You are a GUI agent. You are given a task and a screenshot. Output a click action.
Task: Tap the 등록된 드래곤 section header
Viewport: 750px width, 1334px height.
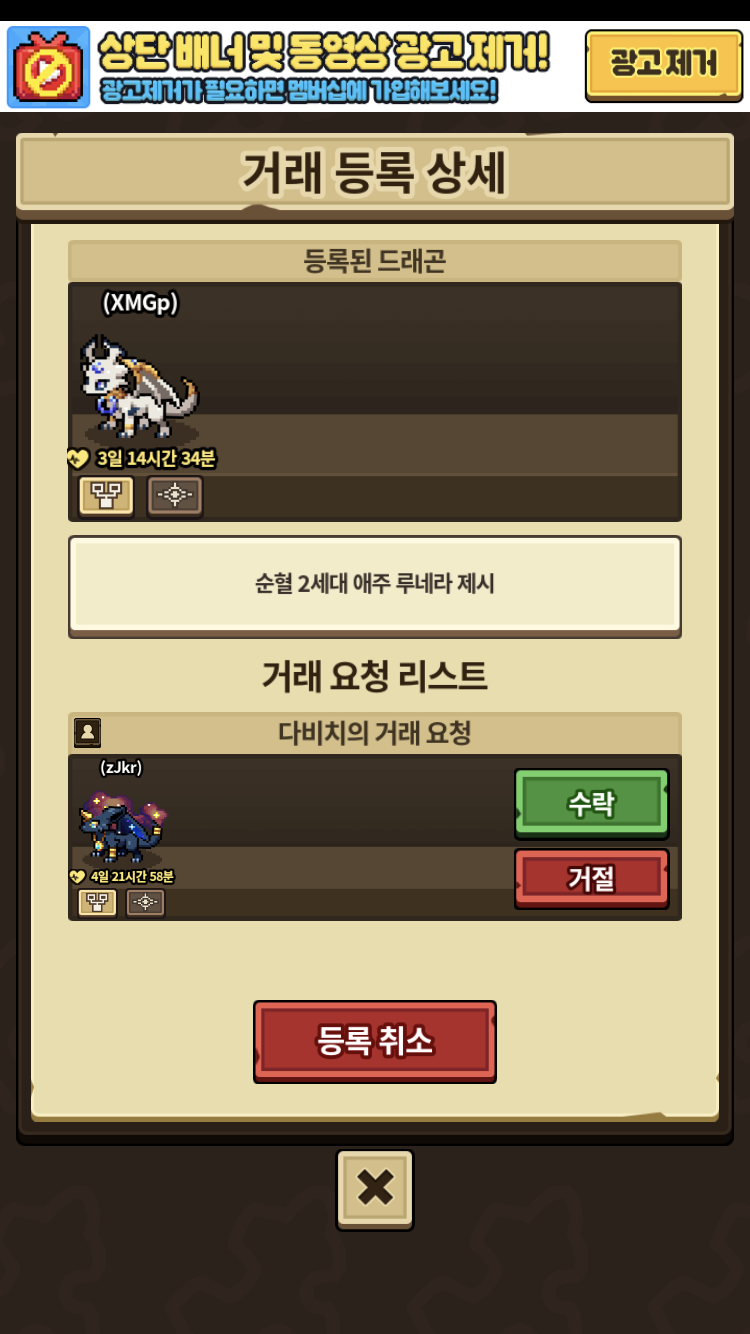(x=375, y=261)
